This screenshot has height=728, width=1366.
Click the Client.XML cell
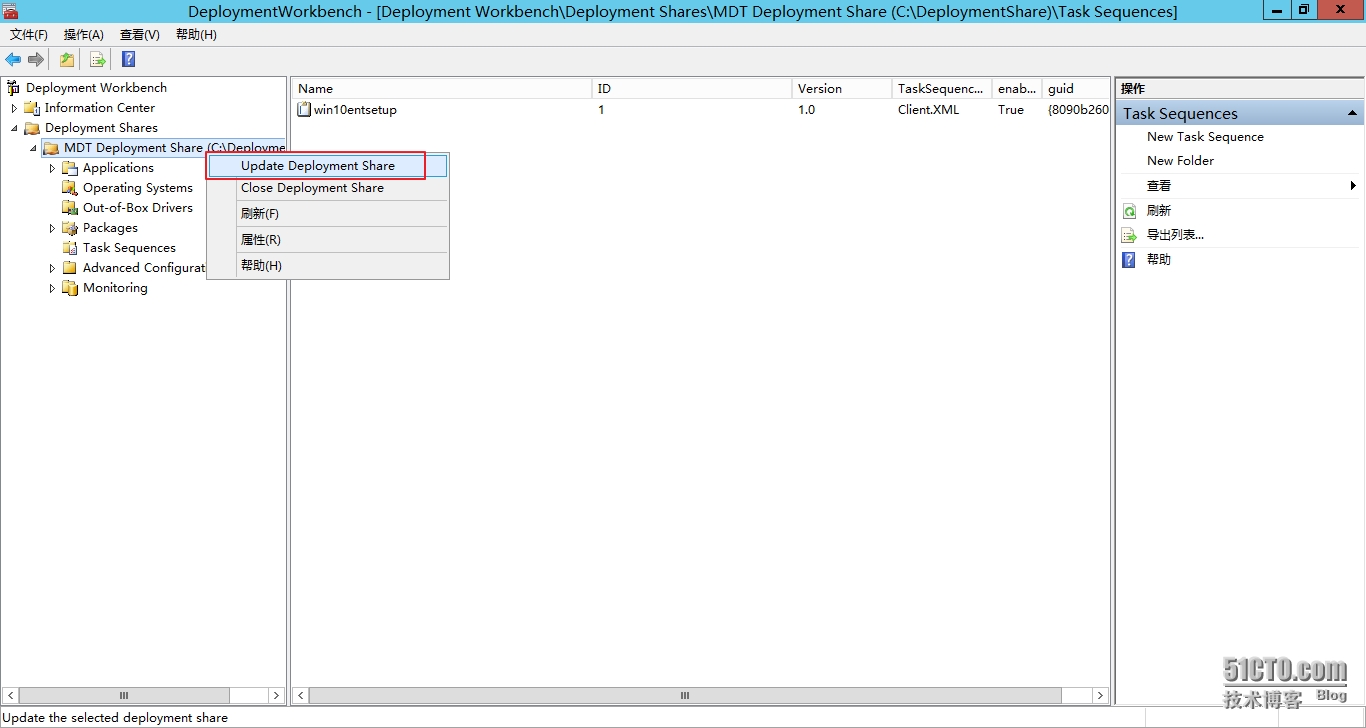click(928, 110)
